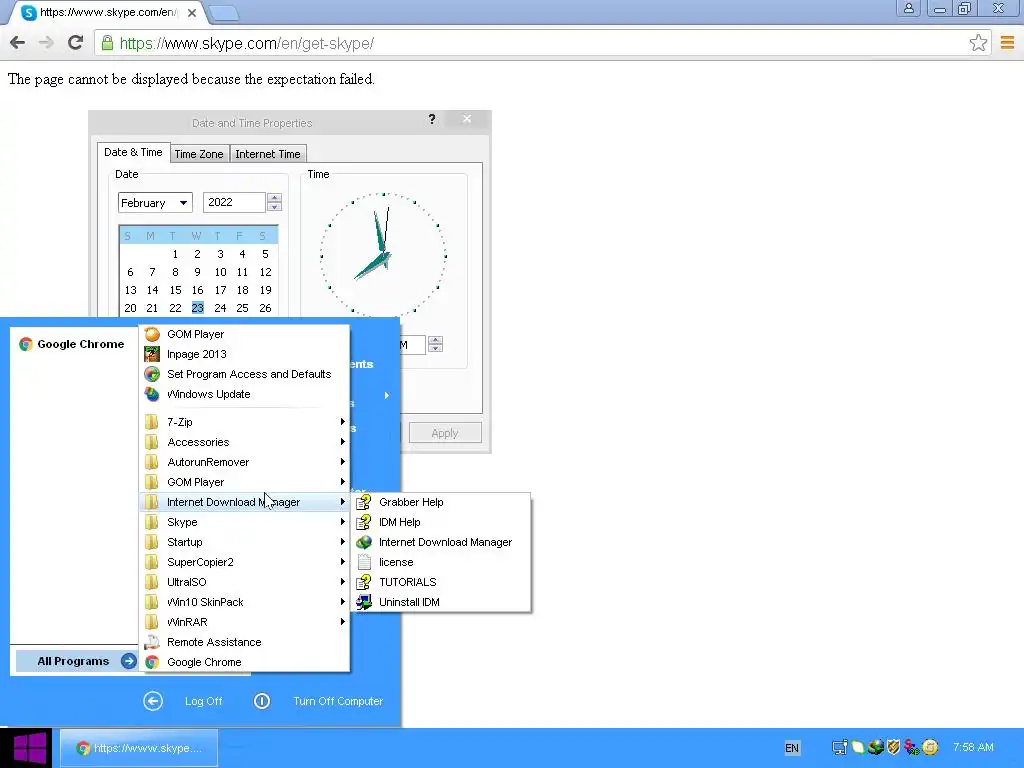
Task: Decrease the year with the down arrow
Action: 274,207
